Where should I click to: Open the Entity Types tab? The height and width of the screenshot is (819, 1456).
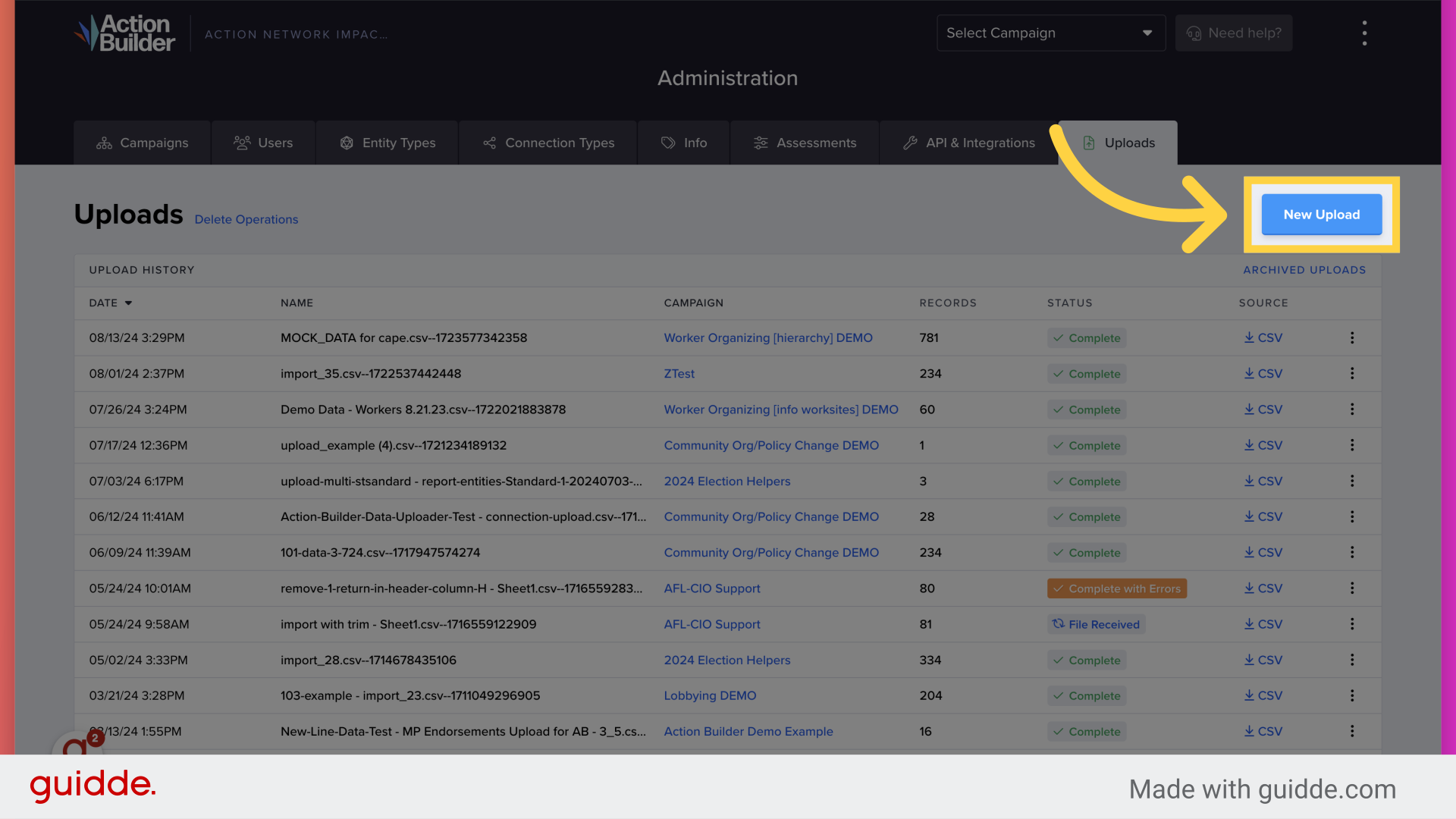click(x=388, y=143)
